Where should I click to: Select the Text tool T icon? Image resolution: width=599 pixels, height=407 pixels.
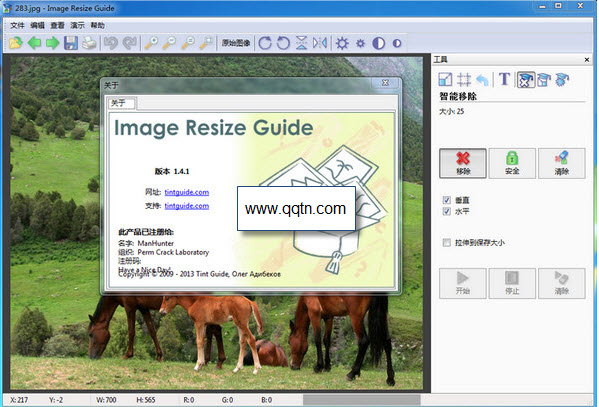[504, 79]
